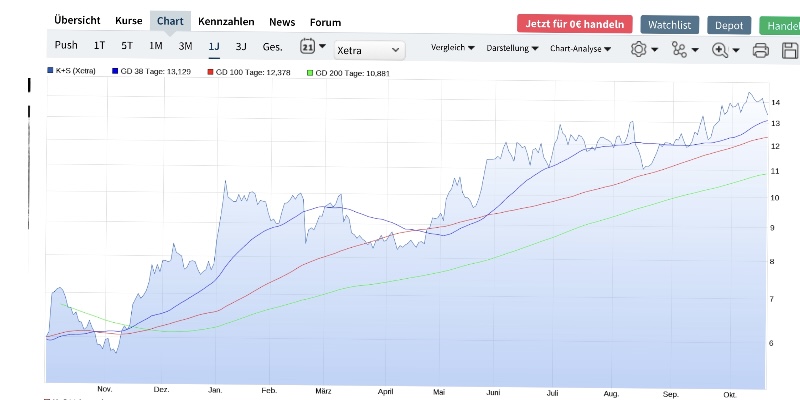Open the Xetra exchange dropdown

(x=368, y=49)
